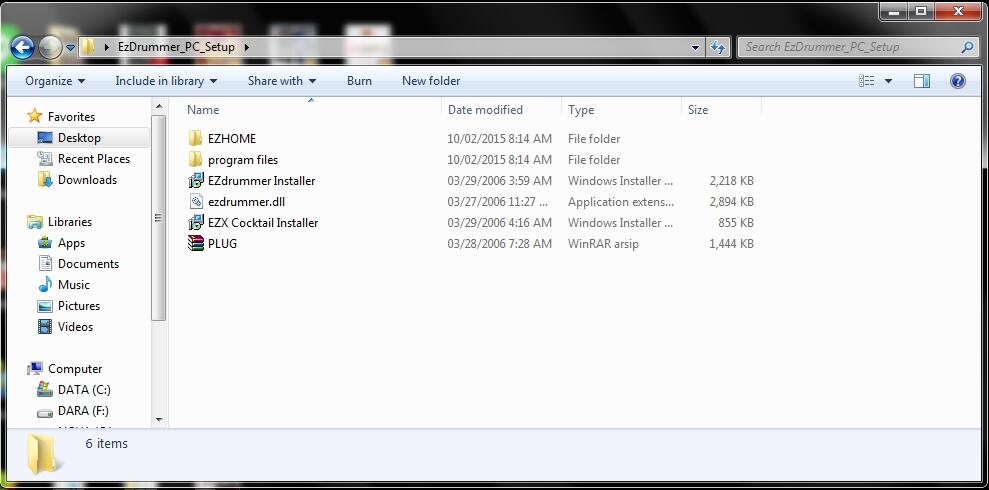Open Desktop in Favorites

[x=79, y=137]
